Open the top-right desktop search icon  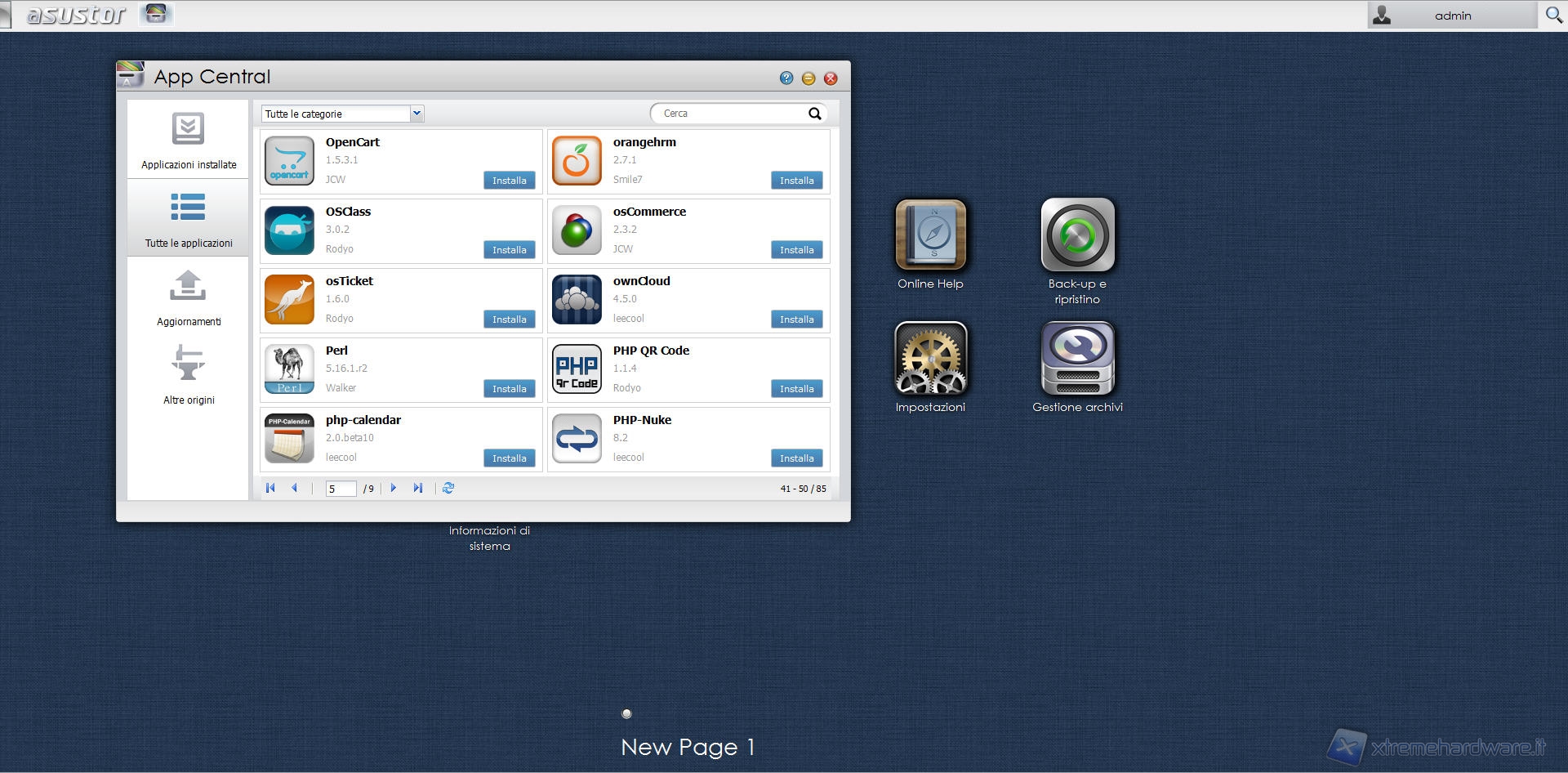point(1553,15)
